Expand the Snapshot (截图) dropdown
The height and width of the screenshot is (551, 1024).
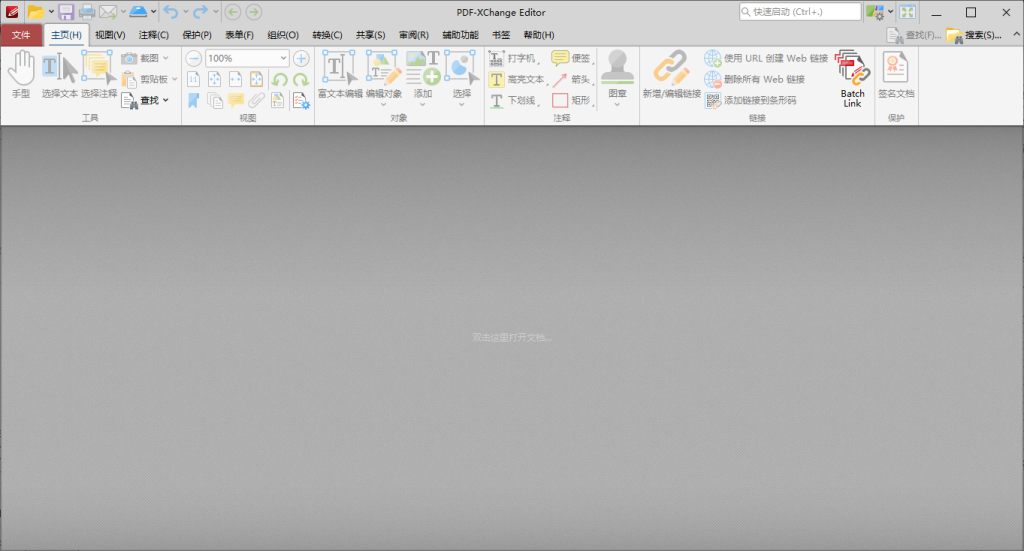[166, 58]
